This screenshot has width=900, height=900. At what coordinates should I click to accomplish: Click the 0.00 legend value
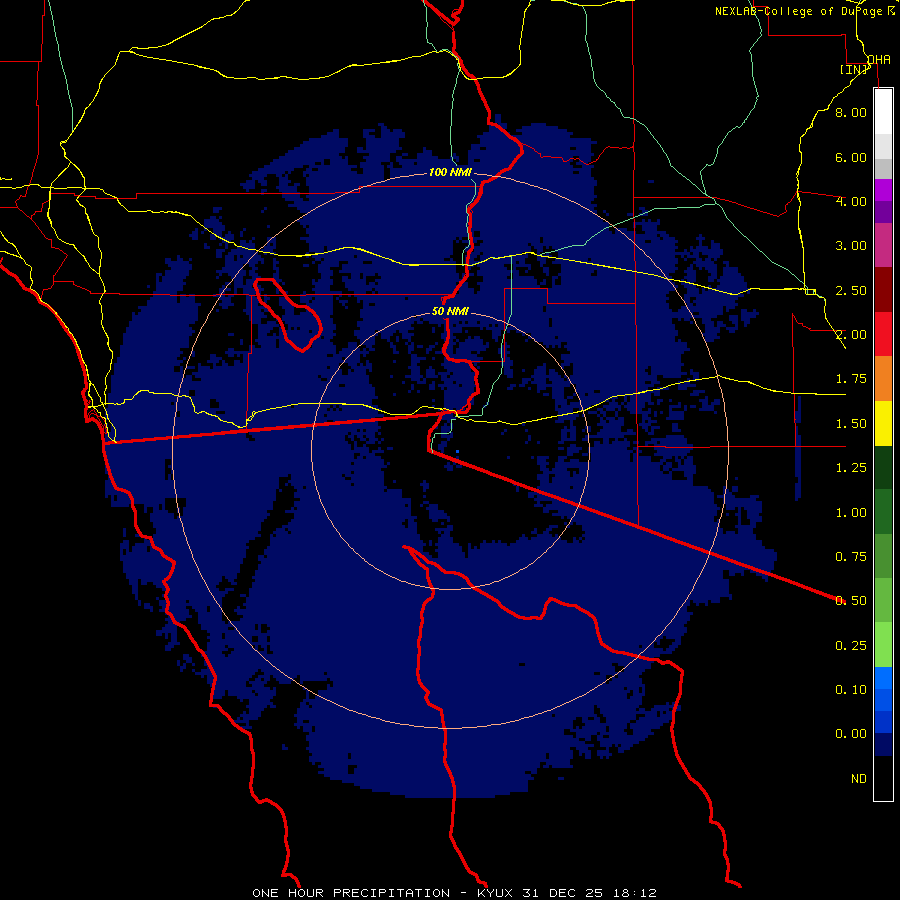pos(851,734)
